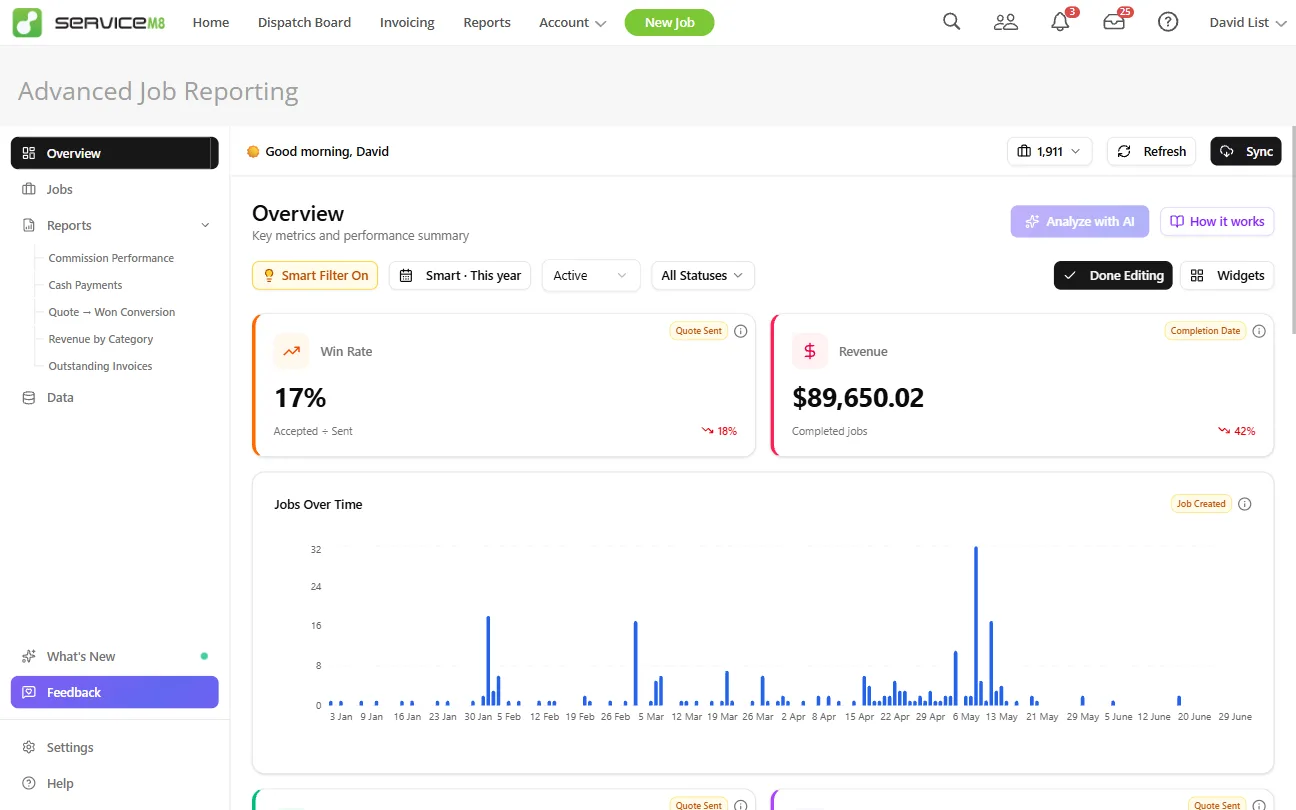Screen dimensions: 1296x810
Task: Open What's New in the sidebar
Action: pos(114,656)
